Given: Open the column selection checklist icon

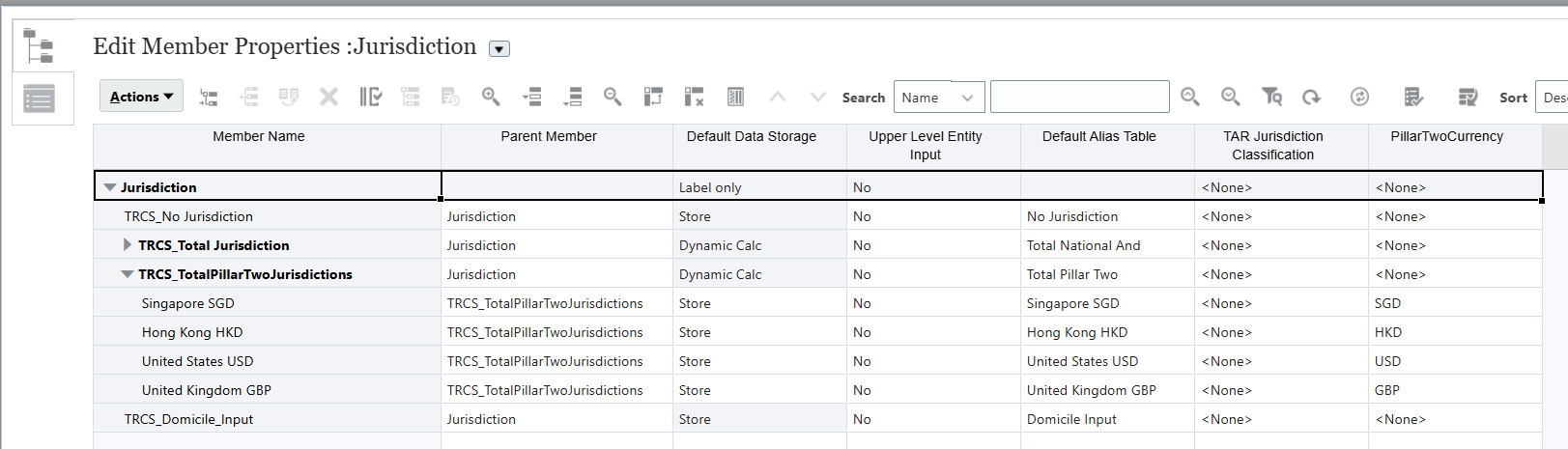Looking at the screenshot, I should pyautogui.click(x=370, y=97).
